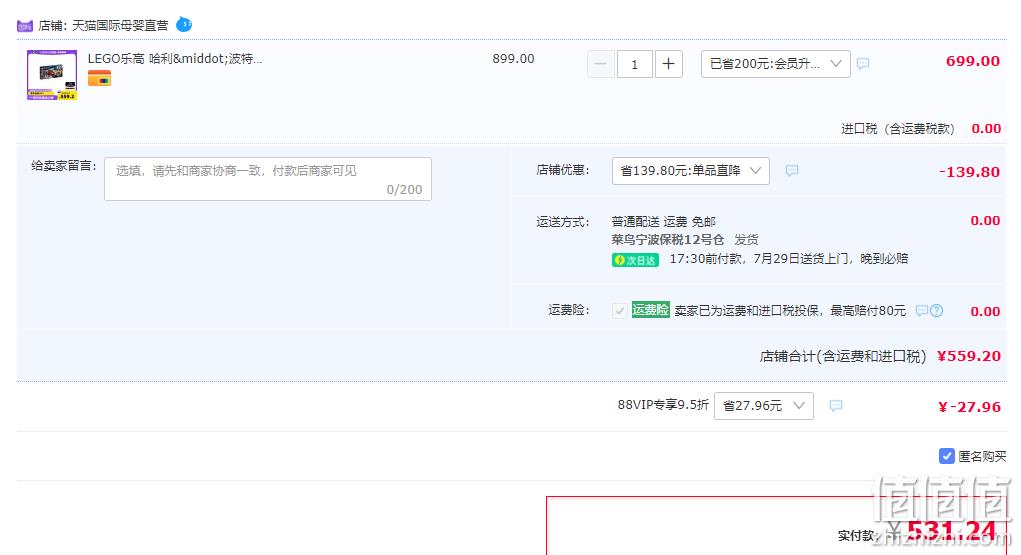1021x555 pixels.
Task: Click the ¥-27.96 VIP discount amount
Action: point(969,407)
